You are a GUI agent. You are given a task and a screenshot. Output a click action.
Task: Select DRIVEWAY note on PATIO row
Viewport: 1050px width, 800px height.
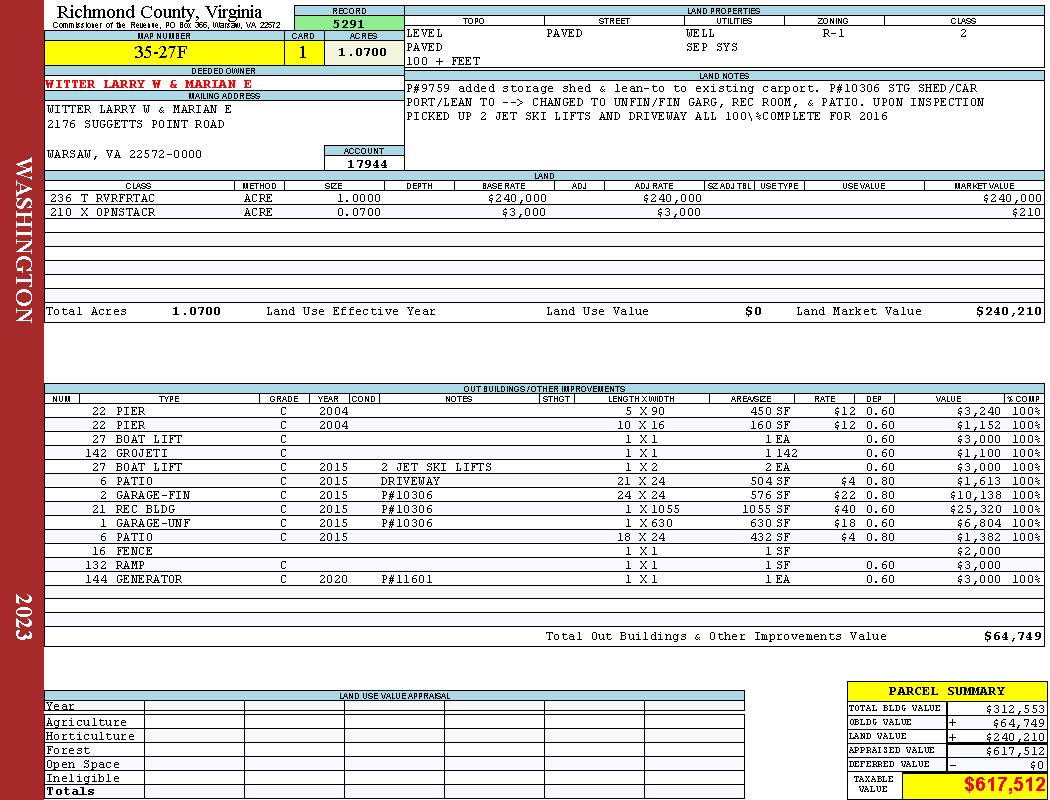point(410,481)
